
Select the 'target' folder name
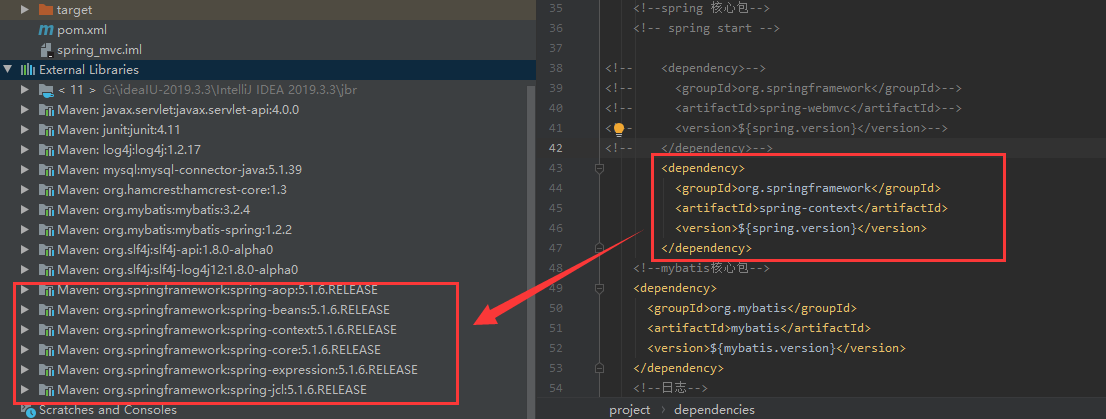(x=74, y=10)
